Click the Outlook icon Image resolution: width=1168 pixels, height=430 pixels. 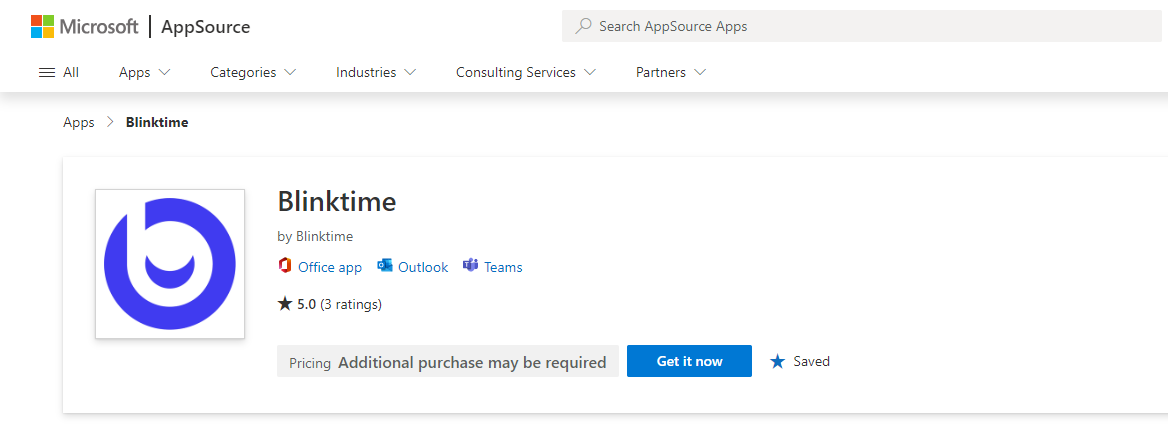click(x=384, y=266)
